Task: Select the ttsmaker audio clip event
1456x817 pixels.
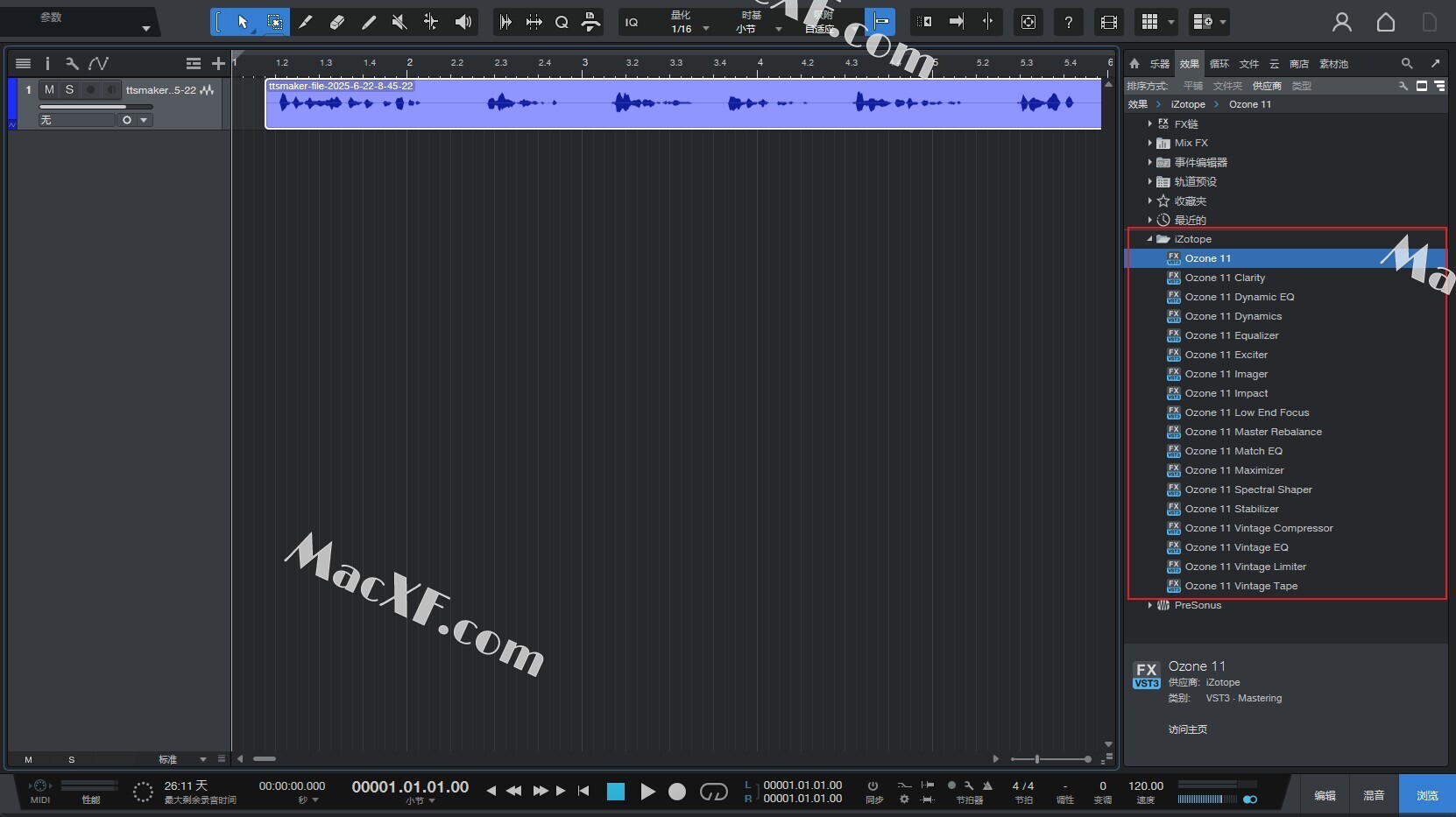Action: click(x=683, y=104)
